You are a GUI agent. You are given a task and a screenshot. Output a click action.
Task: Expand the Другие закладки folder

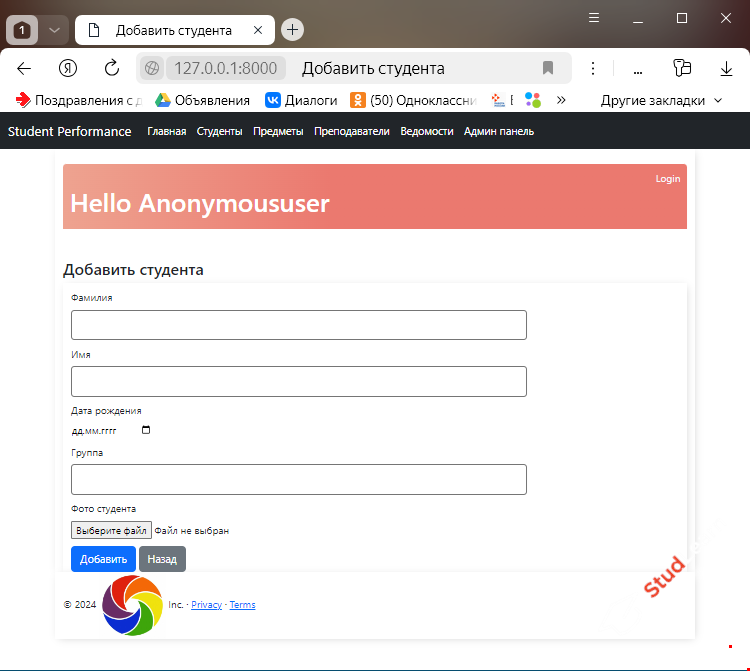(661, 100)
